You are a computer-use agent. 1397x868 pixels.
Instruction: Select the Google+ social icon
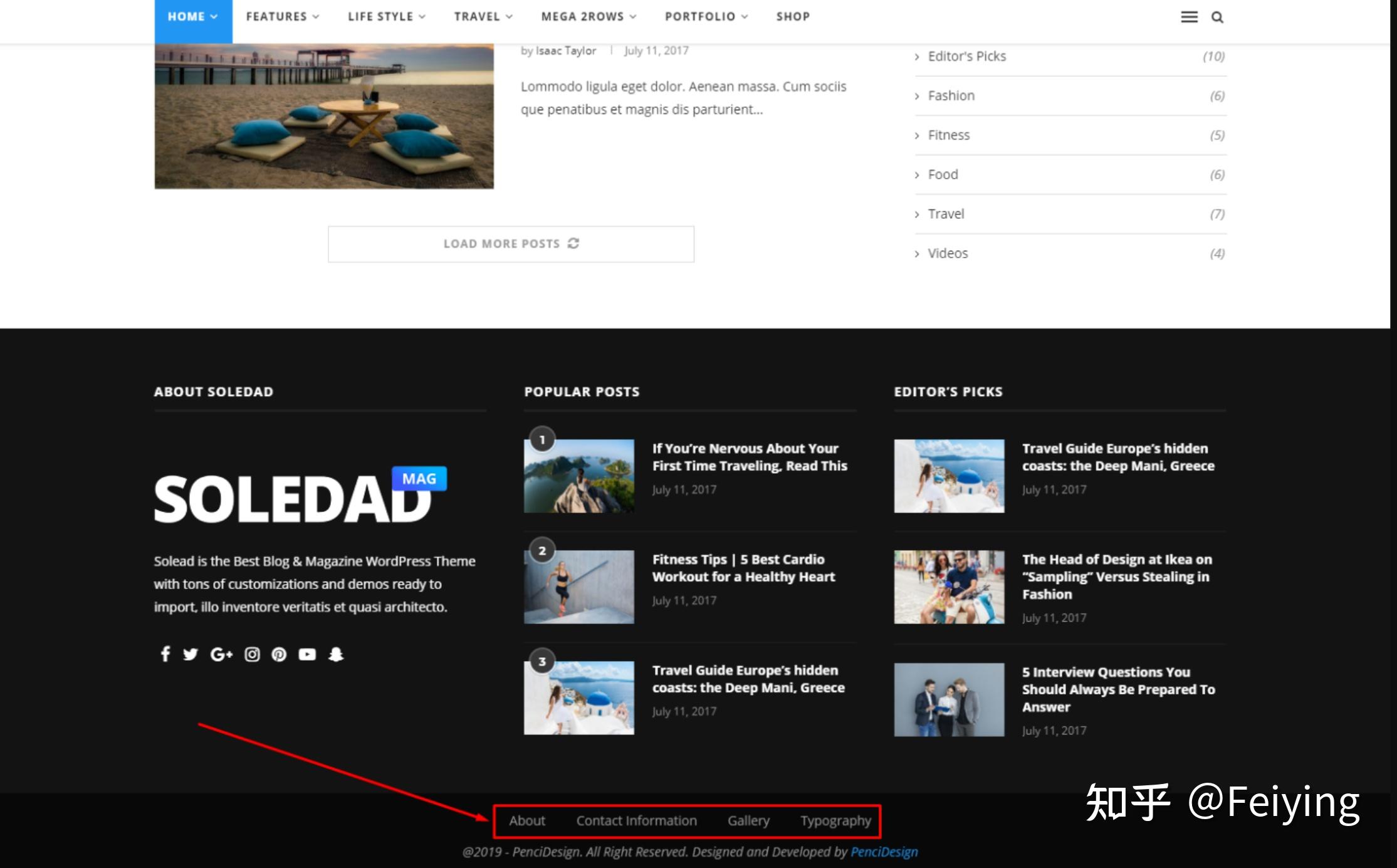(221, 654)
